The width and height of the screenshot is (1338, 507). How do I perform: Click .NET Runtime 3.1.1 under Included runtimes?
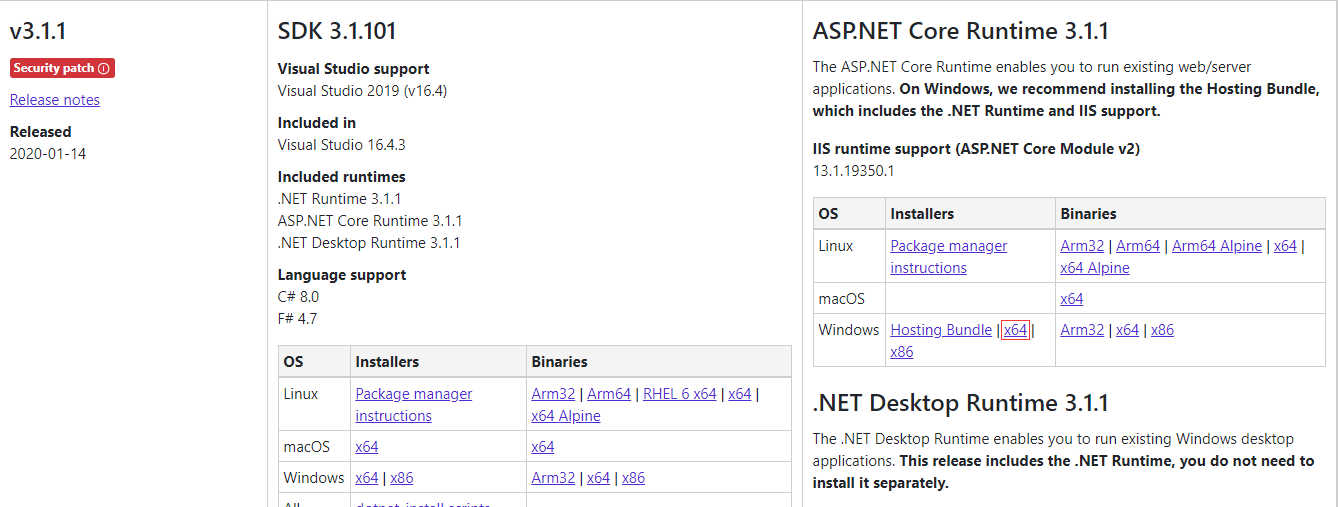tap(340, 199)
